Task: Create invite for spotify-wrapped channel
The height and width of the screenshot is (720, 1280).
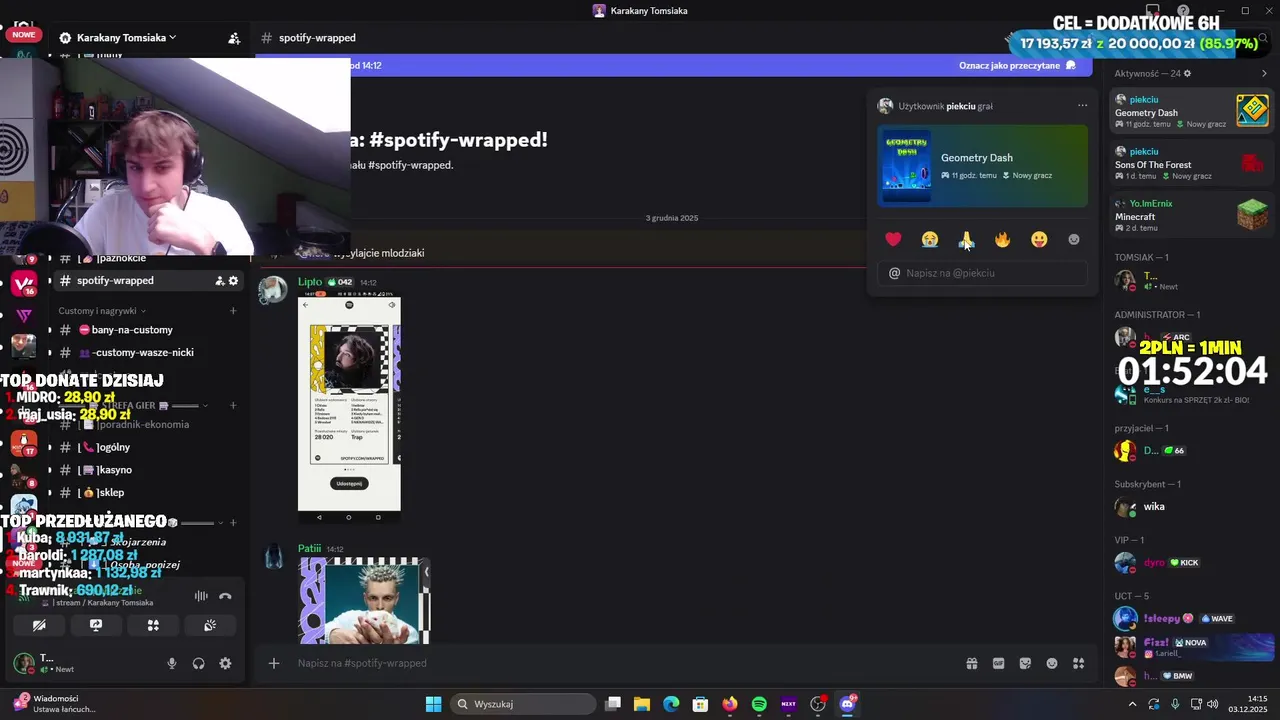Action: (x=219, y=281)
